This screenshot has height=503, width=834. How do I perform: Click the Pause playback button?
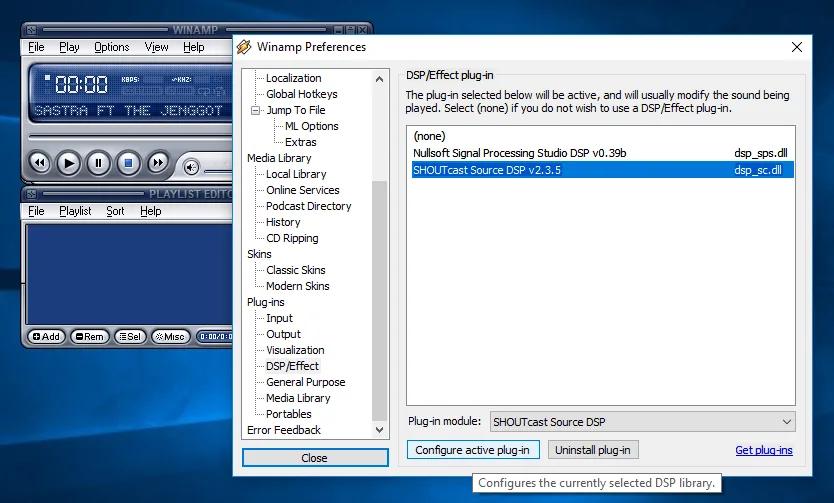point(98,162)
